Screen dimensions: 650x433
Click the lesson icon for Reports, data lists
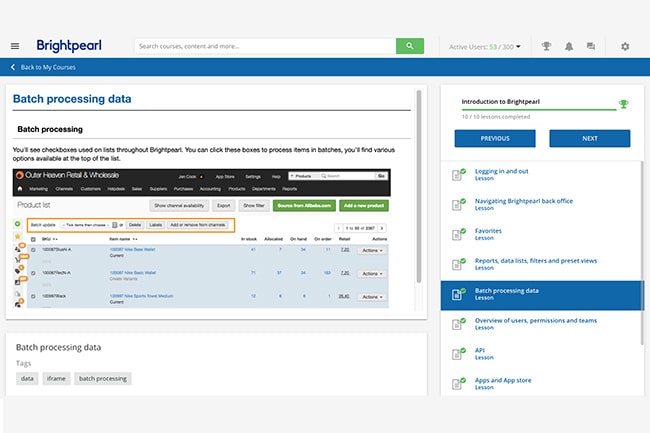(x=458, y=264)
